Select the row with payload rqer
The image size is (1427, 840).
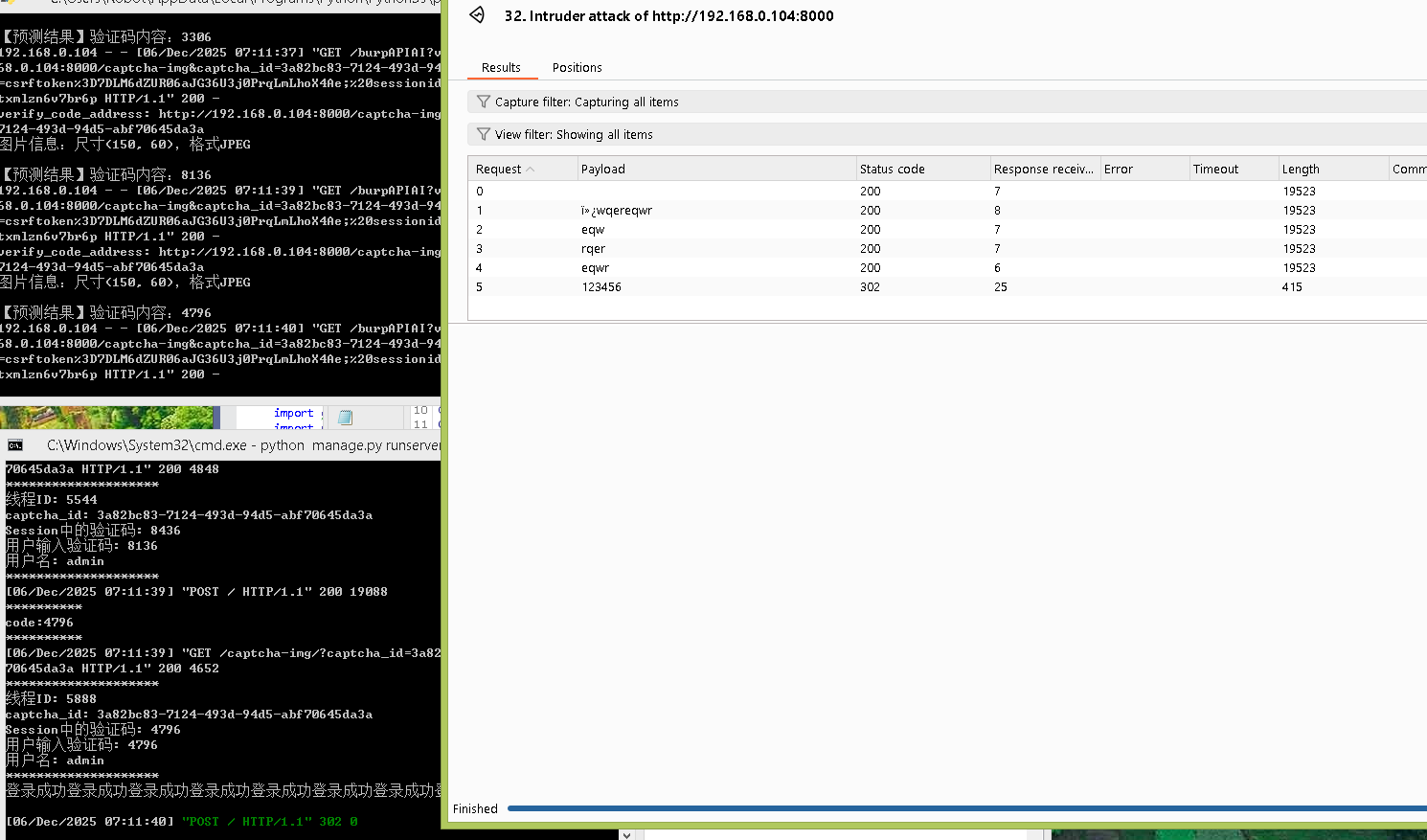(947, 248)
